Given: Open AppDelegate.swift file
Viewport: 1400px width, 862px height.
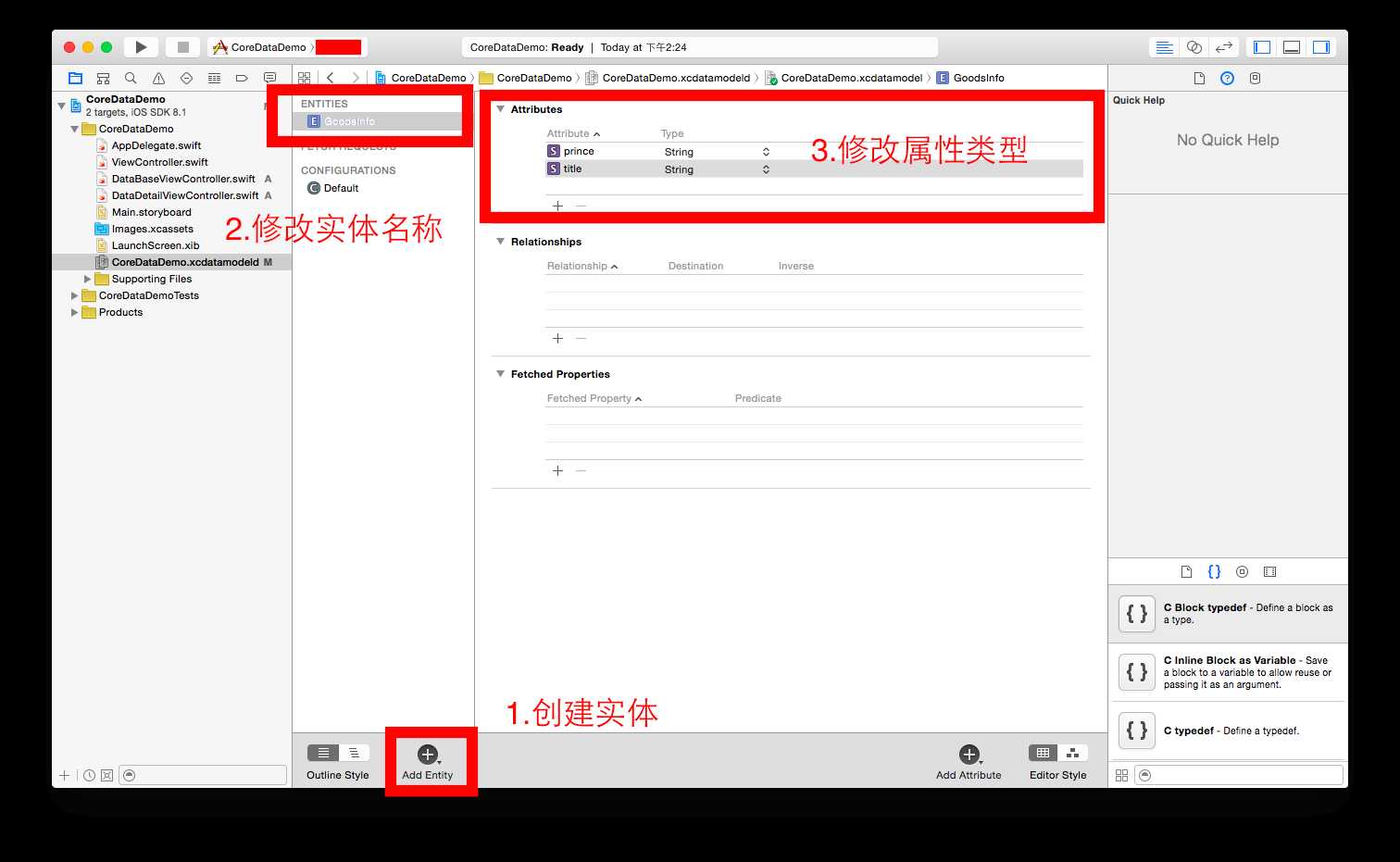Looking at the screenshot, I should 156,145.
